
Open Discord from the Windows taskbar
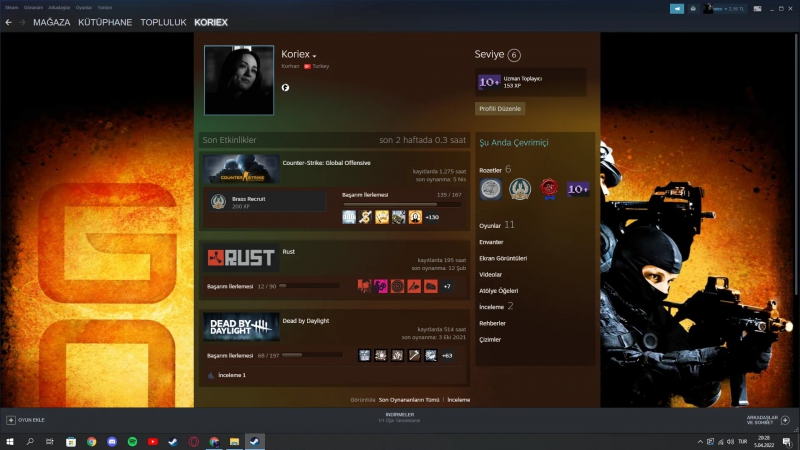click(x=112, y=441)
